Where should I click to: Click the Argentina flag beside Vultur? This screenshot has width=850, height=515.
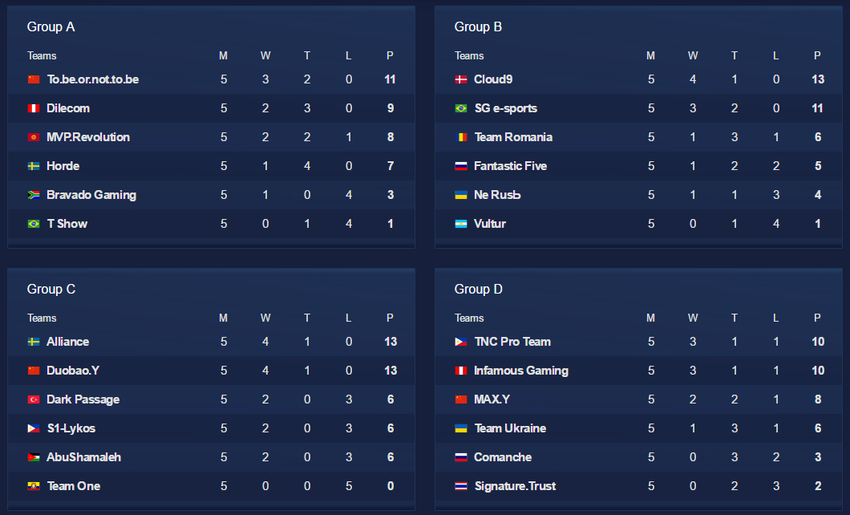[461, 224]
